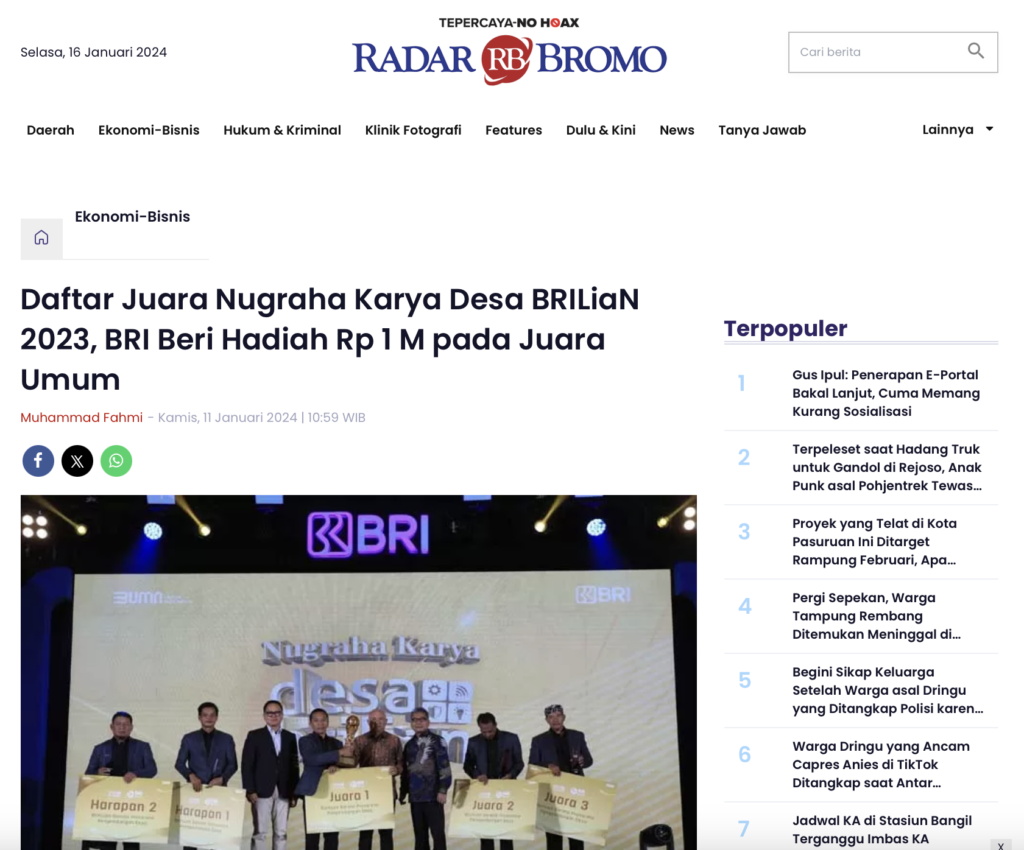This screenshot has height=850, width=1024.
Task: Go to Ekonomi-Bisnis in navigation bar
Action: [149, 130]
